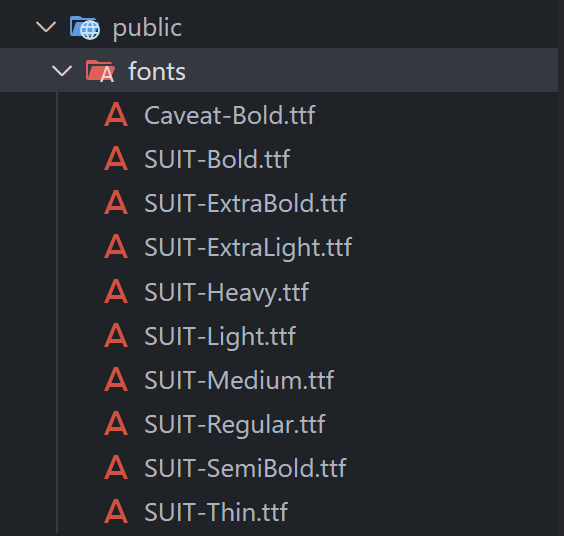This screenshot has width=564, height=536.
Task: Click the public folder globe icon
Action: (85, 27)
